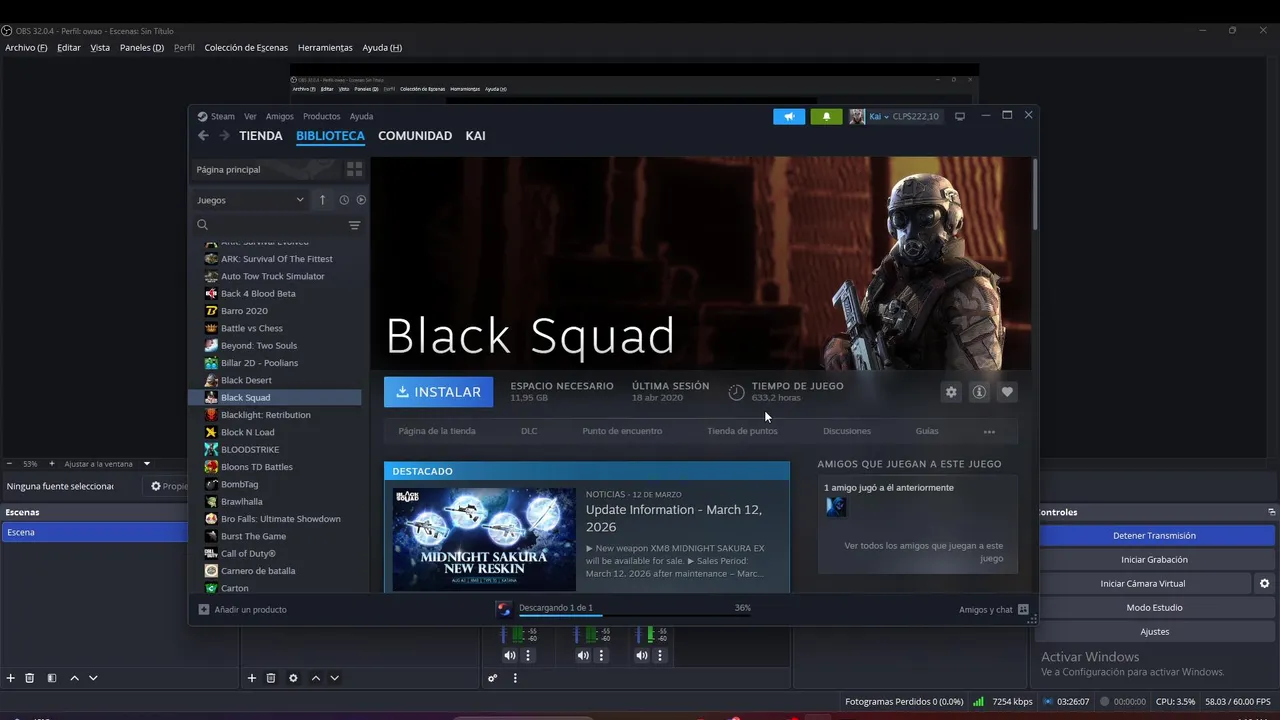Viewport: 1280px width, 720px height.
Task: Open OBS Archivo menu
Action: (26, 48)
